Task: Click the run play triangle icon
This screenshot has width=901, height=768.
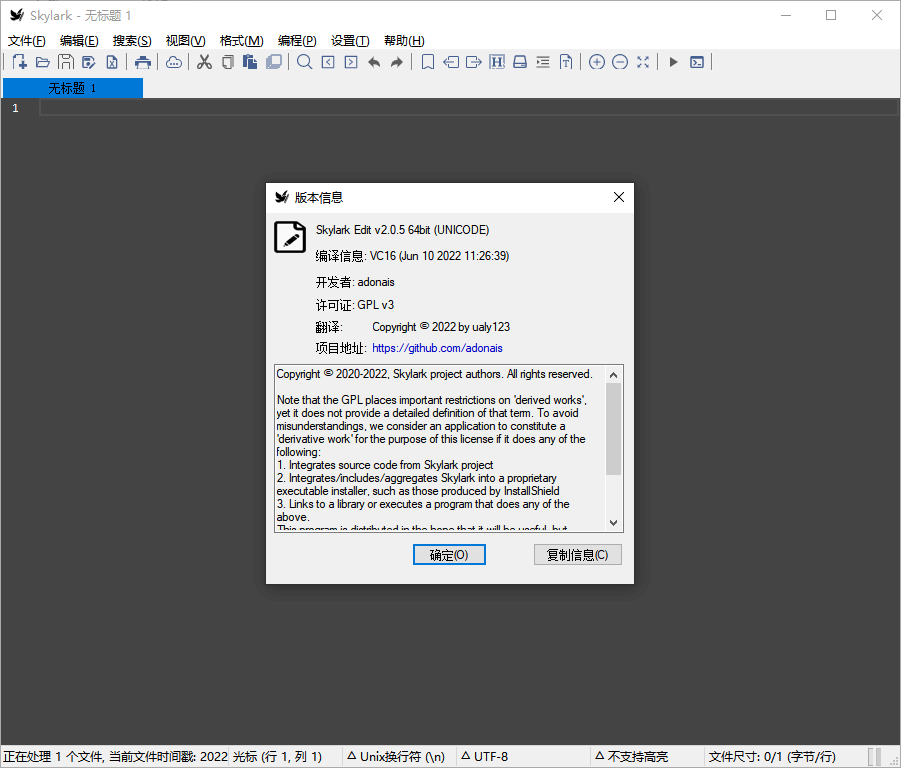Action: [673, 62]
